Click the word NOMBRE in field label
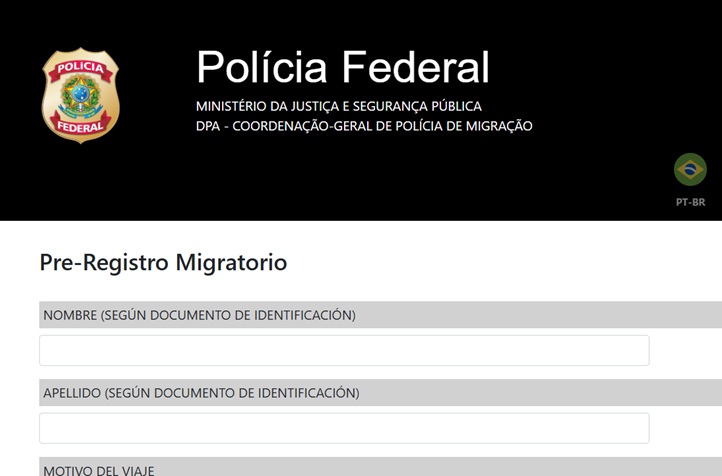This screenshot has height=476, width=722. (x=69, y=315)
